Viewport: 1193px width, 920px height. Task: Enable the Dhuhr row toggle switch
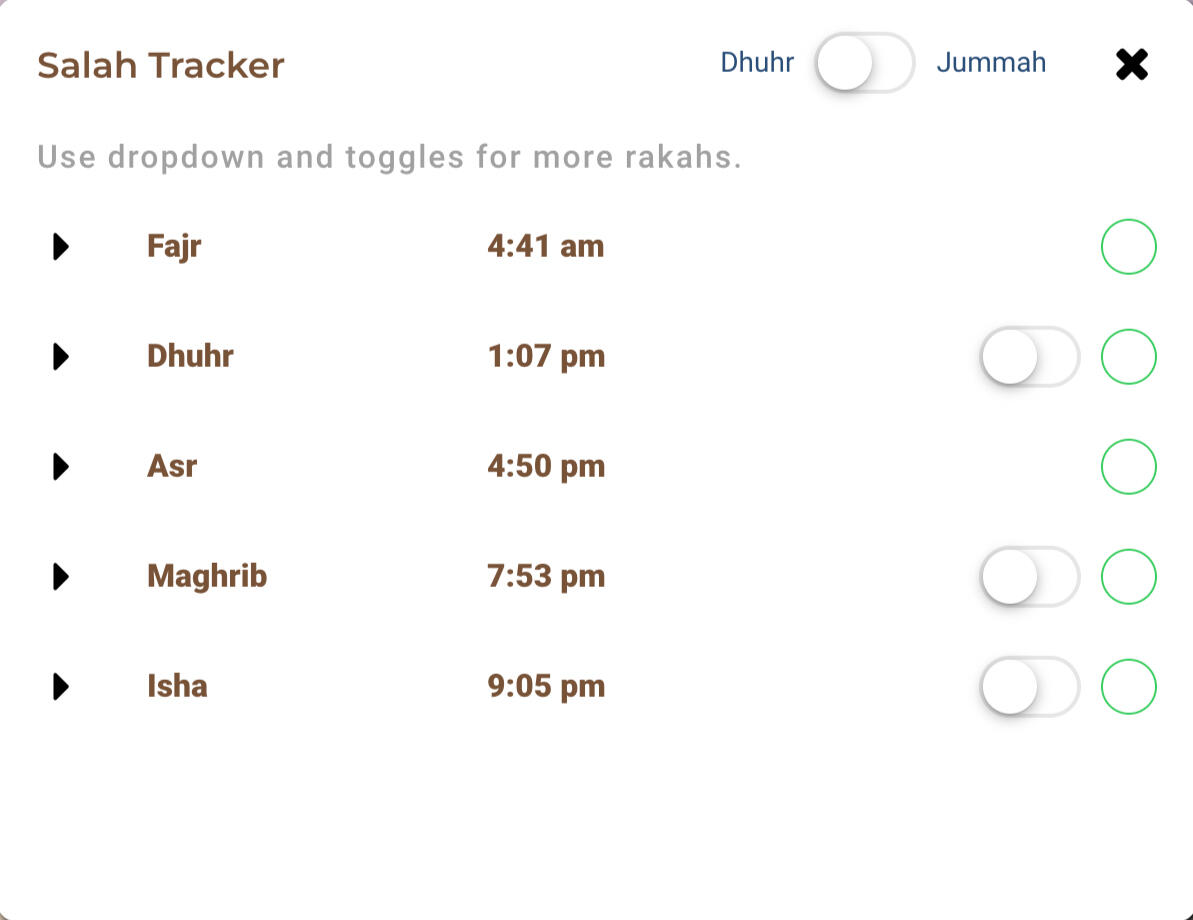coord(1030,357)
